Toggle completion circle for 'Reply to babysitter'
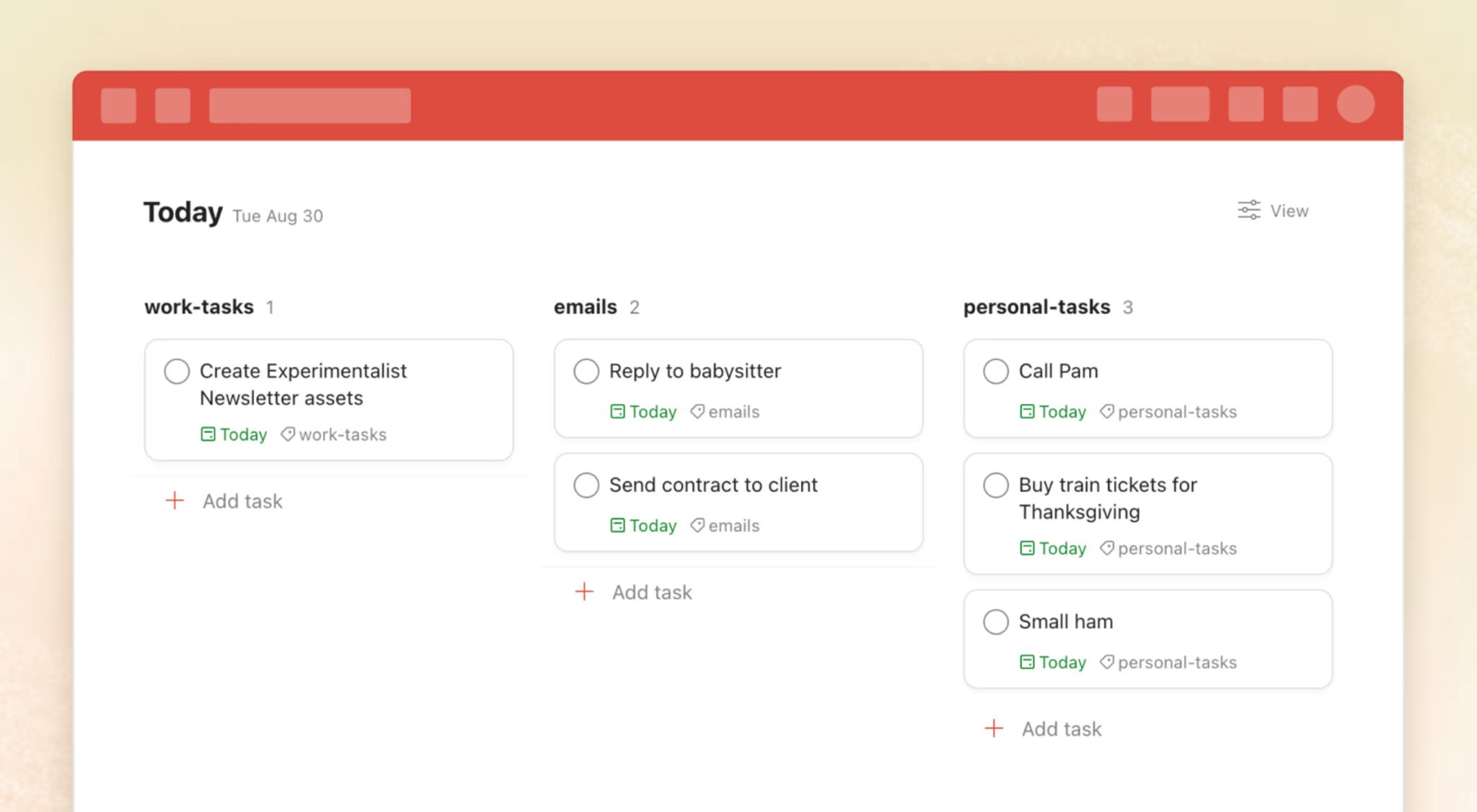Screen dimensions: 1477x812 (584, 371)
